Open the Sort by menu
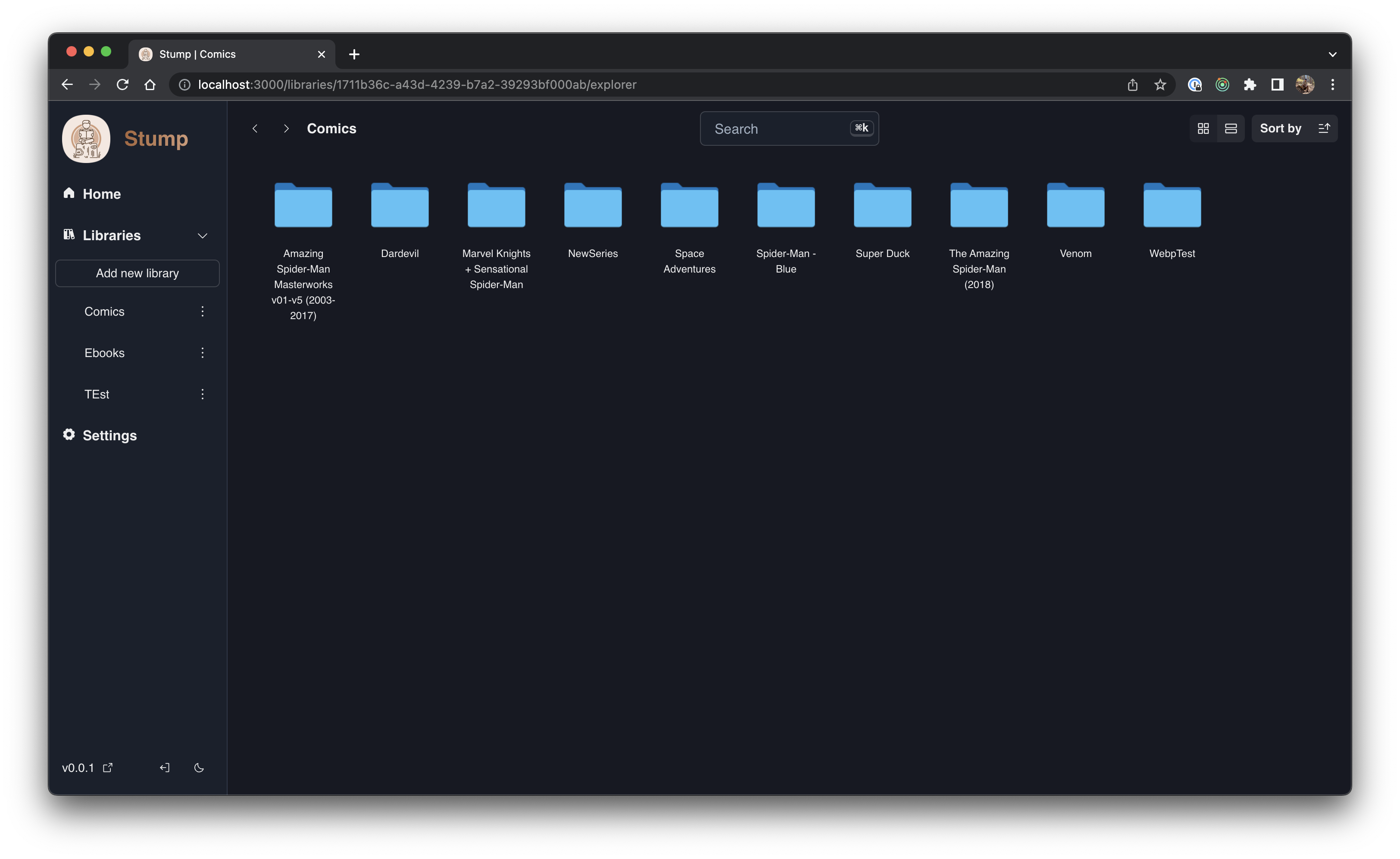The image size is (1400, 859). 1280,128
